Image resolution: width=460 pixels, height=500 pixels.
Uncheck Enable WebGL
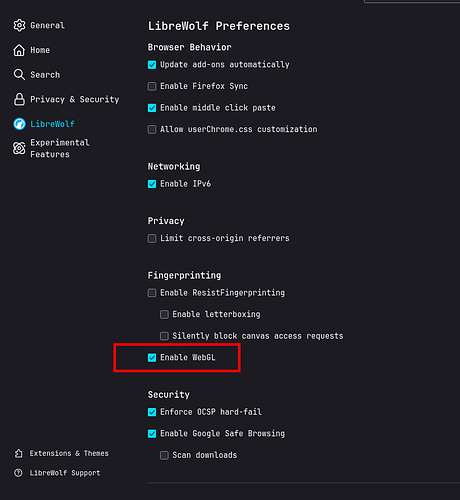click(152, 358)
